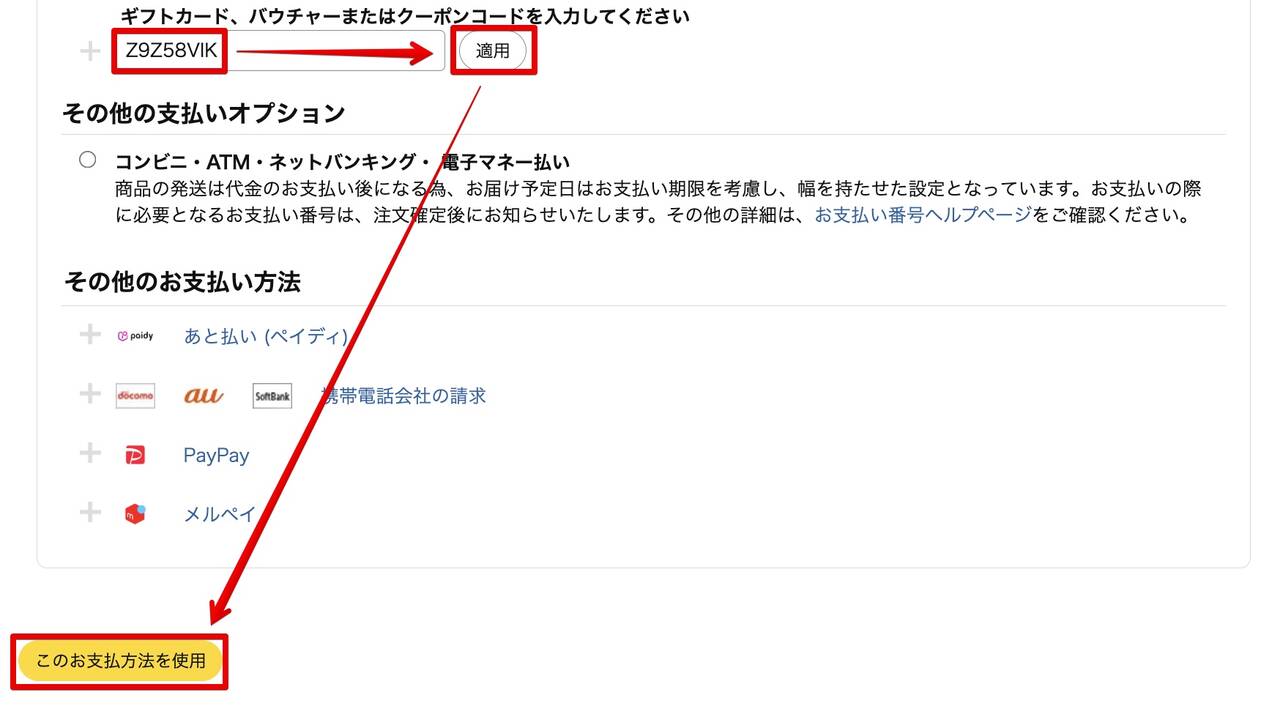Click the SoftBank carrier logo
The image size is (1280, 706).
(272, 396)
